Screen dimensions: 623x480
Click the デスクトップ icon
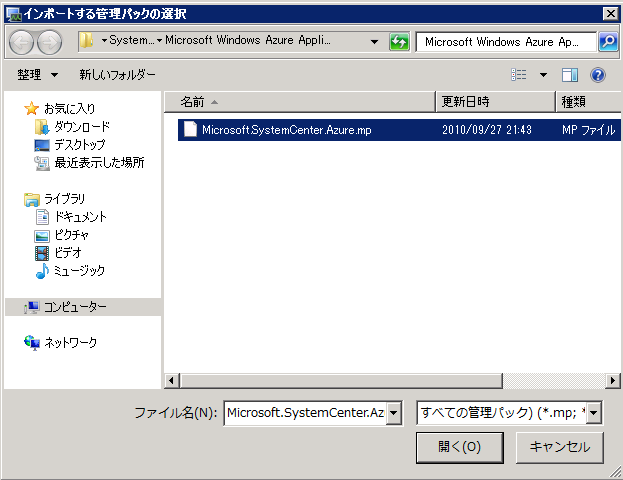[42, 145]
